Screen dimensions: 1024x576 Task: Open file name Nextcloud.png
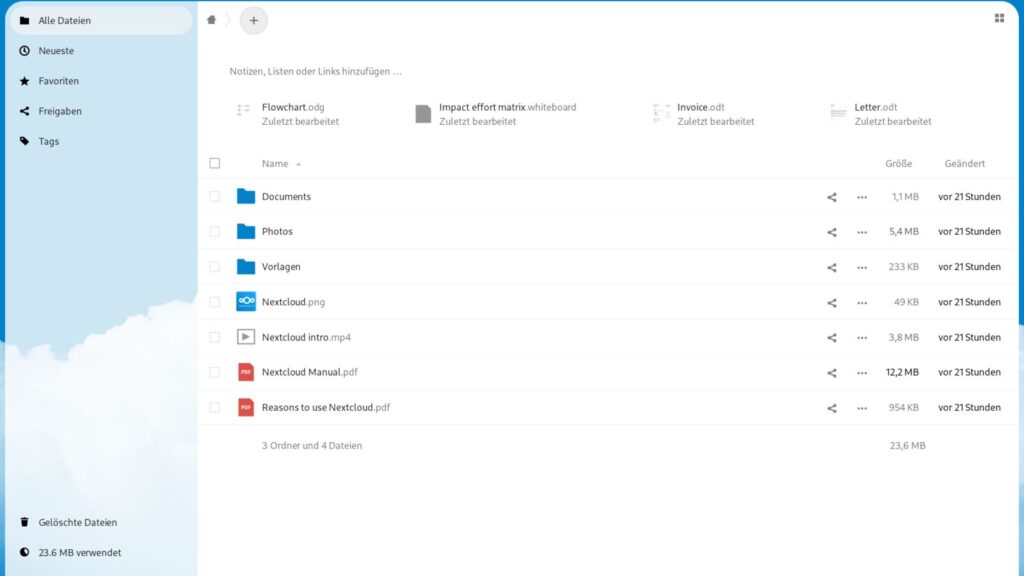pyautogui.click(x=293, y=302)
